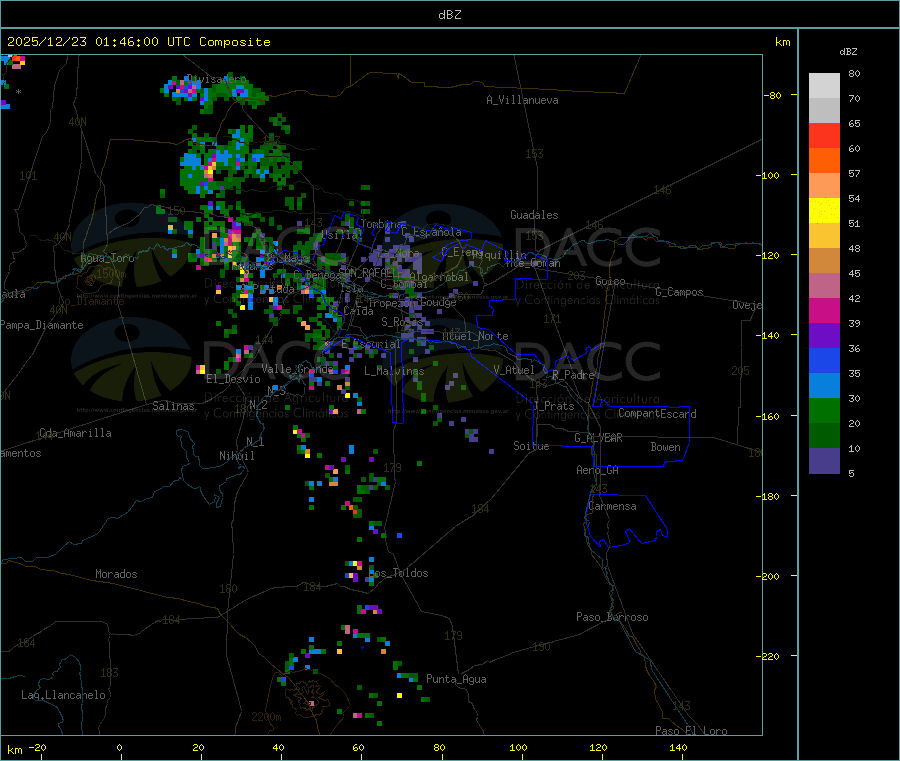Click the Lag.Llancanelo label

tap(64, 695)
